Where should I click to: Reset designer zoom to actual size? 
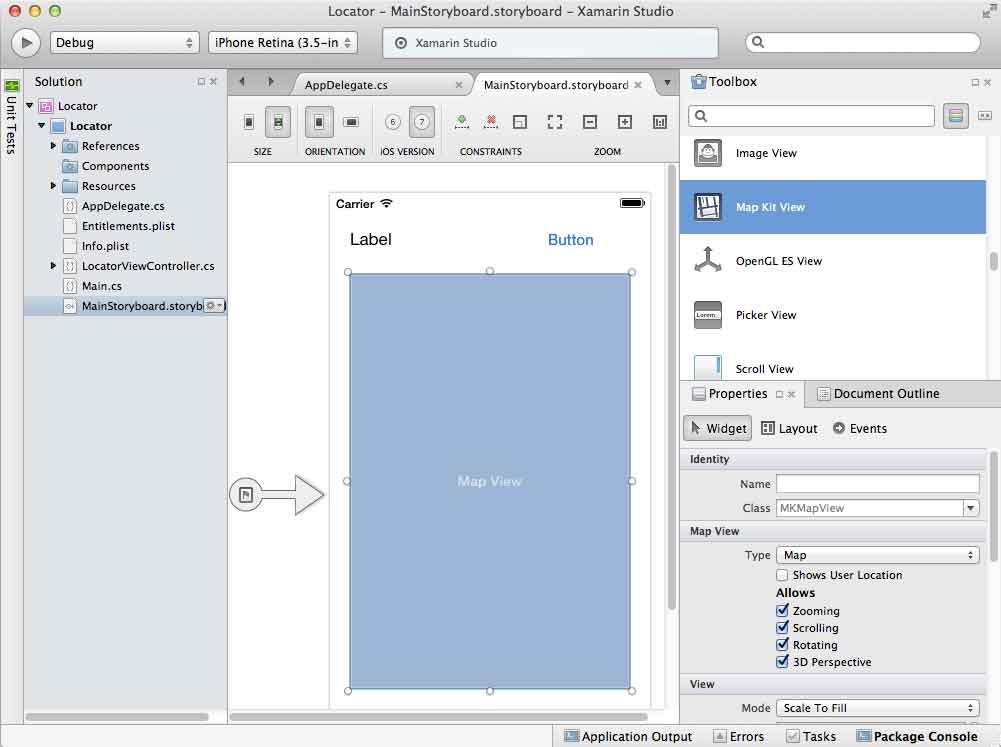[660, 121]
